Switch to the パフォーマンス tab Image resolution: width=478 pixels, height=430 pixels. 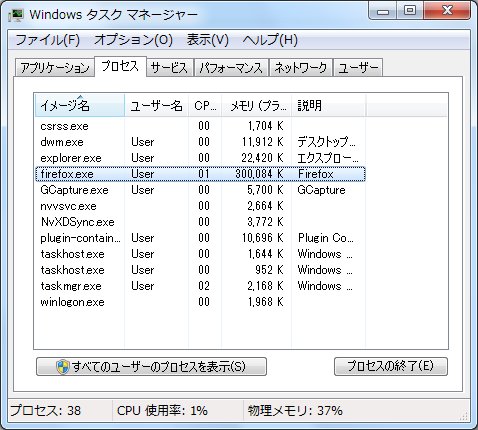pos(231,68)
